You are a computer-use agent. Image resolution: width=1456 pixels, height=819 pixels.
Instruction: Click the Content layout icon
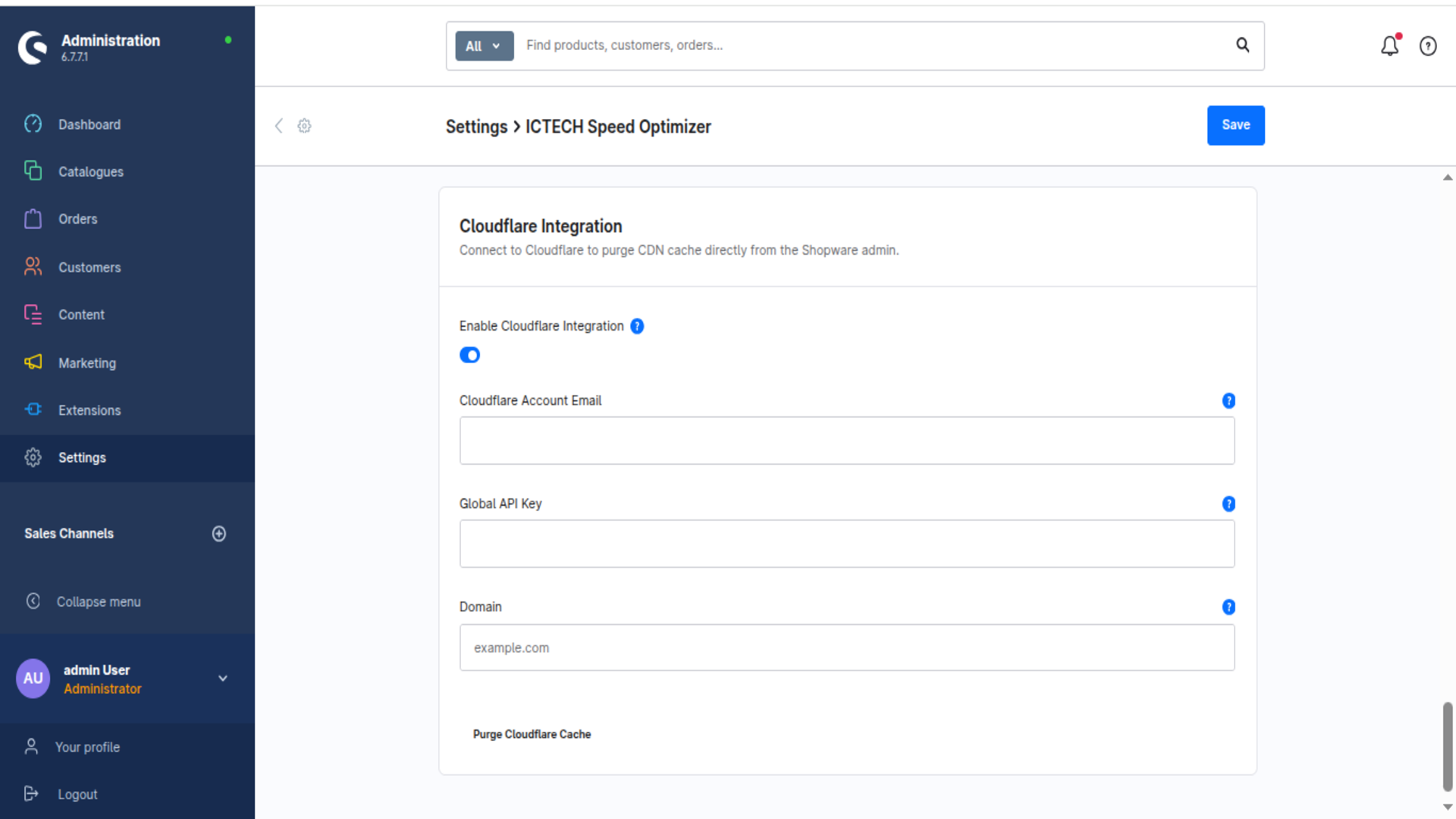tap(33, 314)
